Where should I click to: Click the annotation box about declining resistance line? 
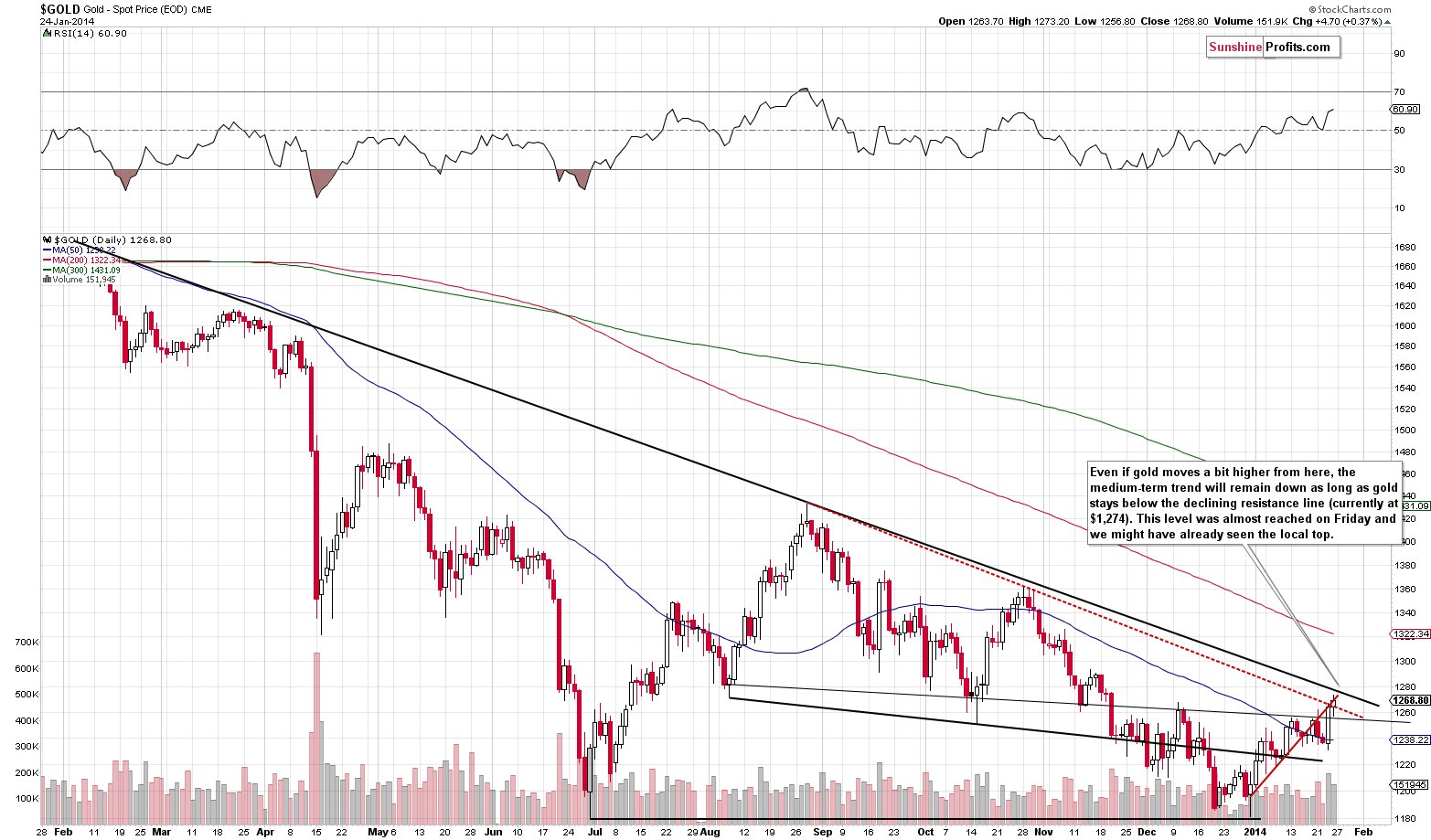tap(1244, 503)
